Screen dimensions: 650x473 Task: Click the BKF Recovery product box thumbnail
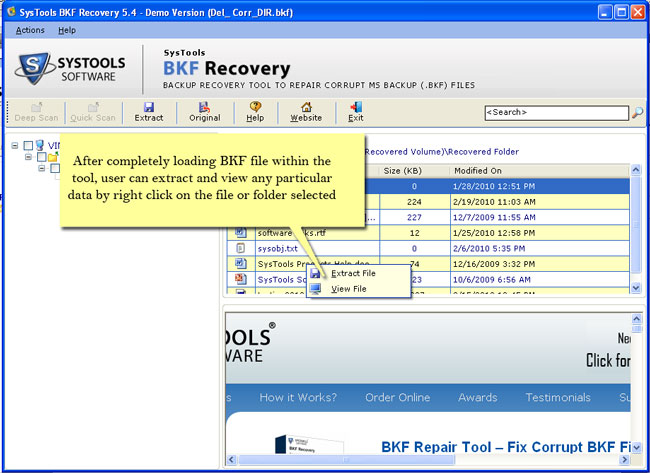pyautogui.click(x=309, y=444)
